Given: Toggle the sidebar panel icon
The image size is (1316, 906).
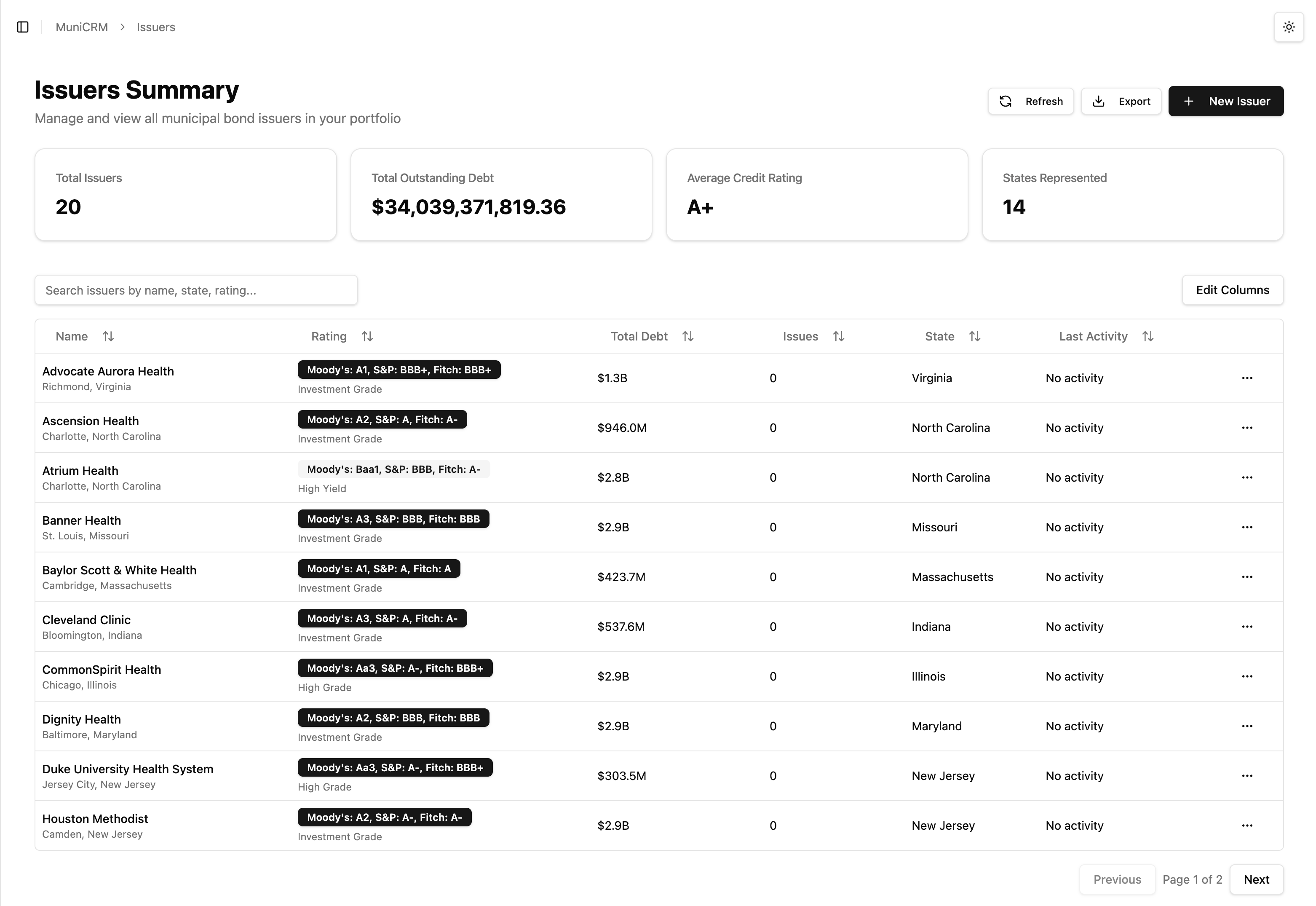Looking at the screenshot, I should click(23, 27).
